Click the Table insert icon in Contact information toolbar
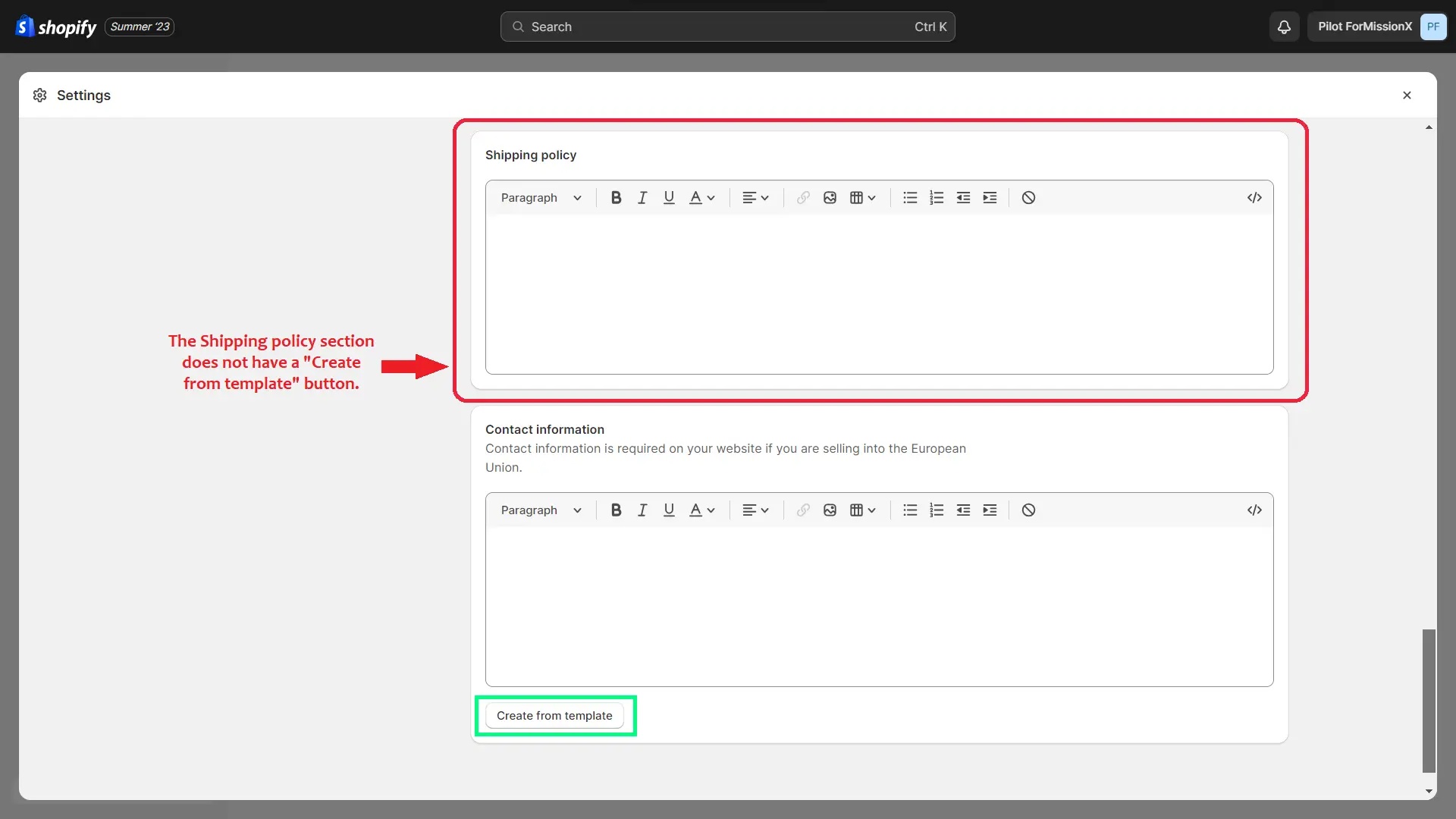Screen dimensions: 1456x819 pyautogui.click(x=856, y=510)
